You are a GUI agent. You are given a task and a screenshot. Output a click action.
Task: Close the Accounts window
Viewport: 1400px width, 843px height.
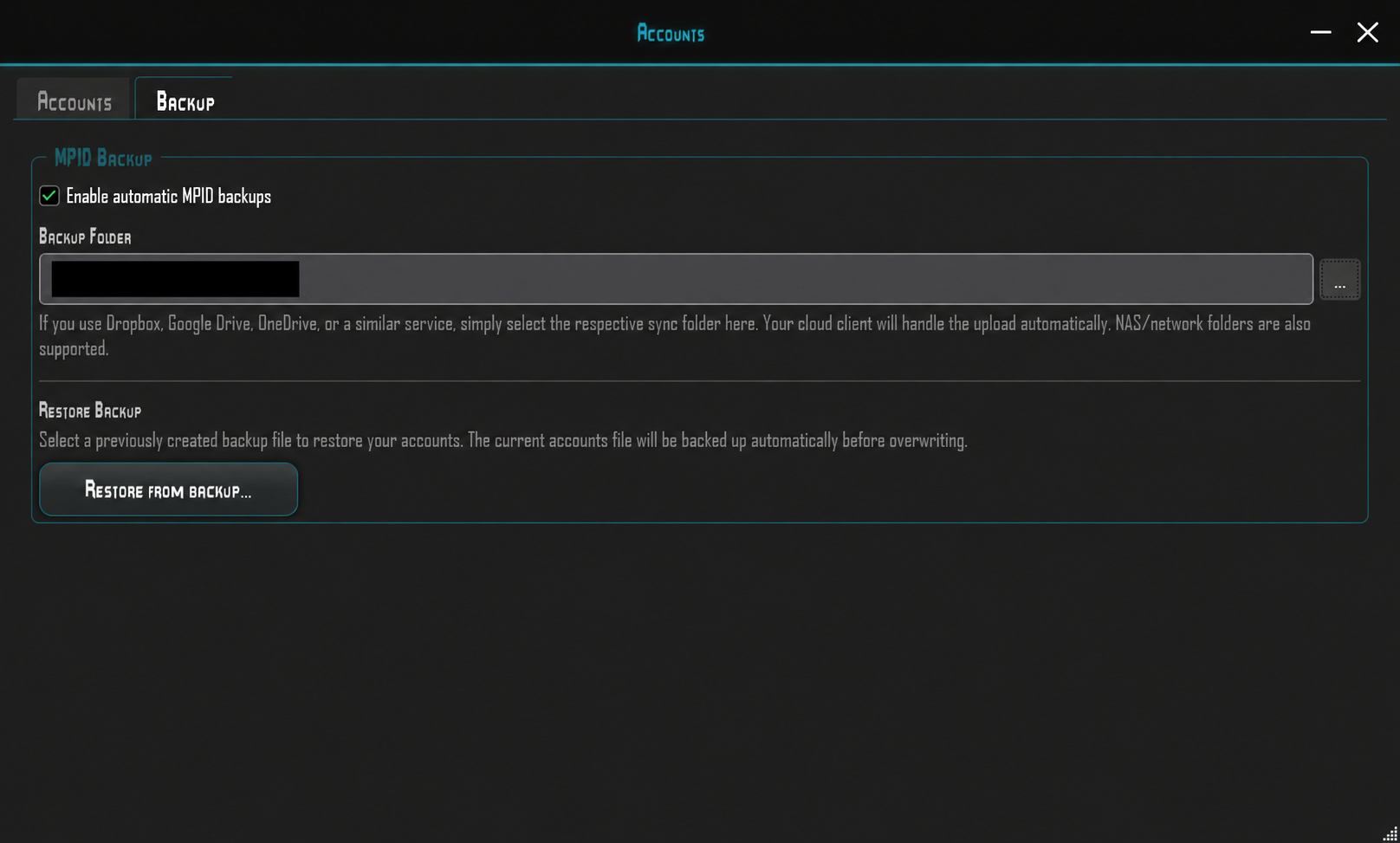point(1367,32)
